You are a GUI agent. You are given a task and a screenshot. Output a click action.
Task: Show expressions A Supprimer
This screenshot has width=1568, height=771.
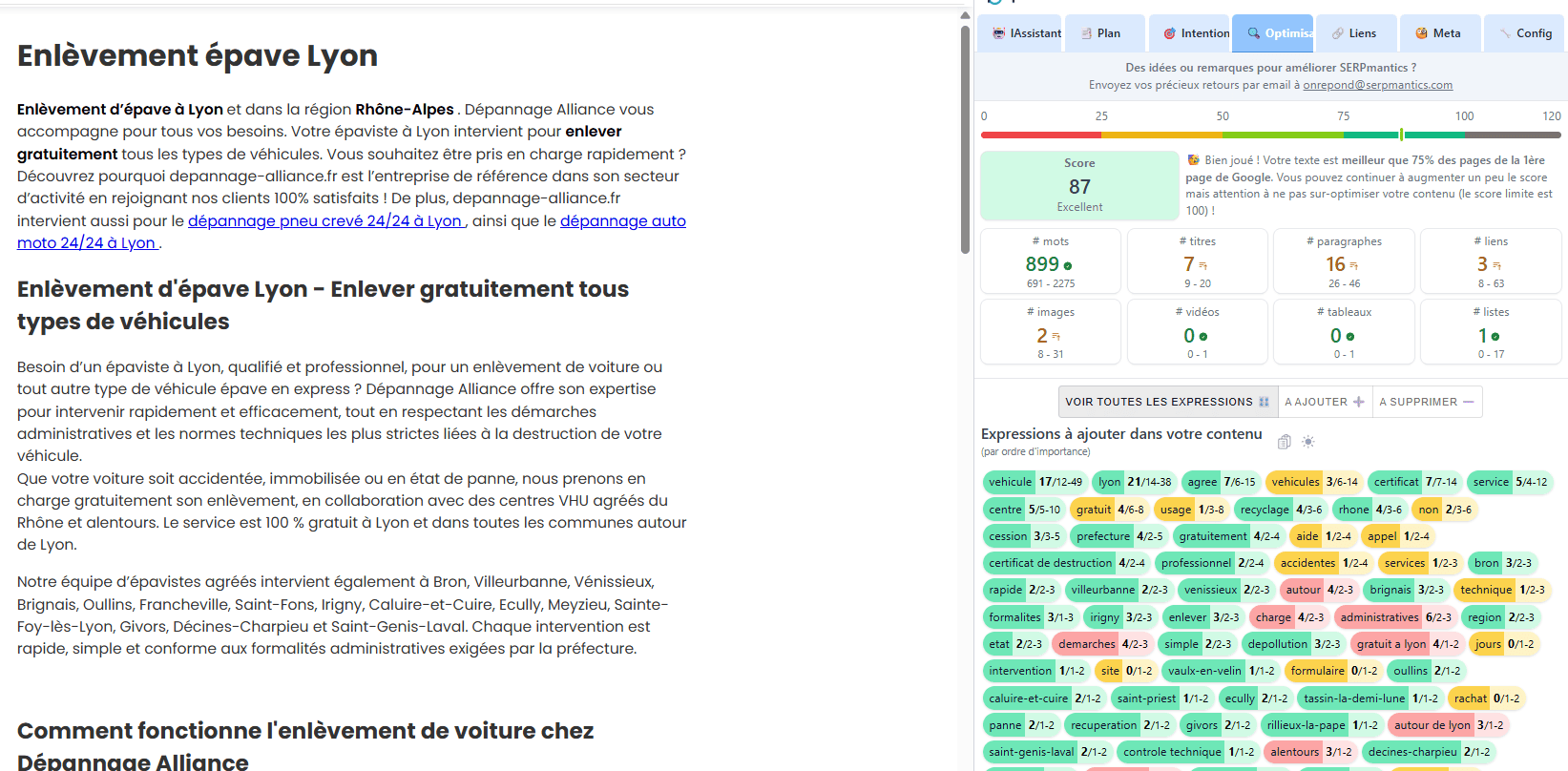click(1427, 402)
